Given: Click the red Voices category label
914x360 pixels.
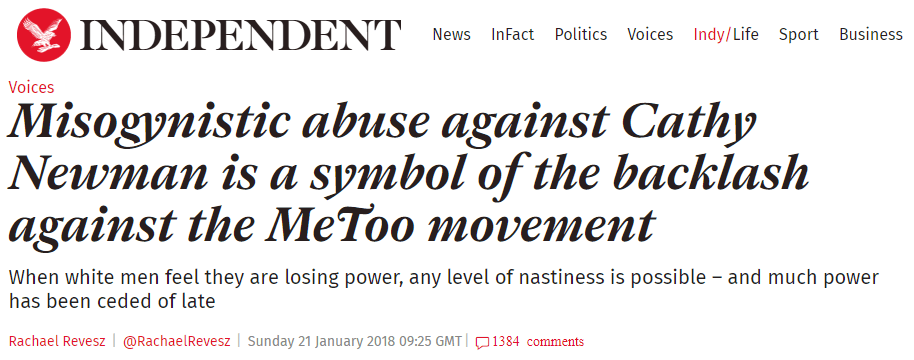Looking at the screenshot, I should pos(31,87).
